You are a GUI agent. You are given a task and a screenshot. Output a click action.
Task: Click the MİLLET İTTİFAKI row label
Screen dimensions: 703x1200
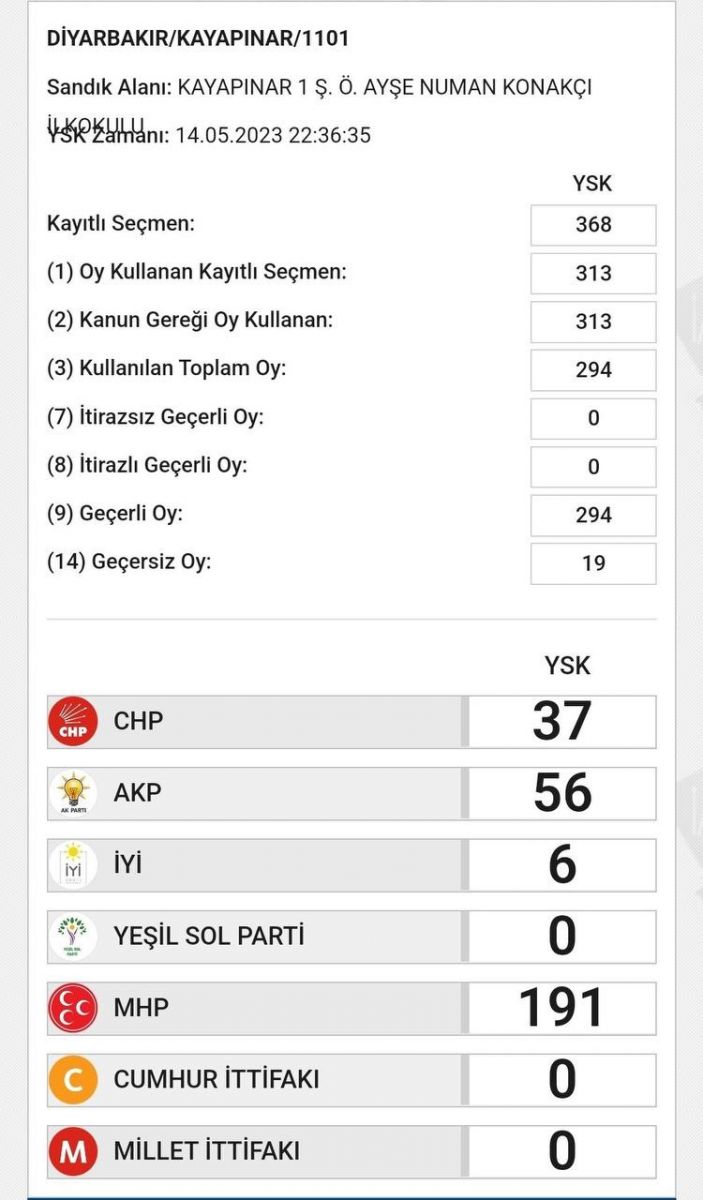(206, 1152)
